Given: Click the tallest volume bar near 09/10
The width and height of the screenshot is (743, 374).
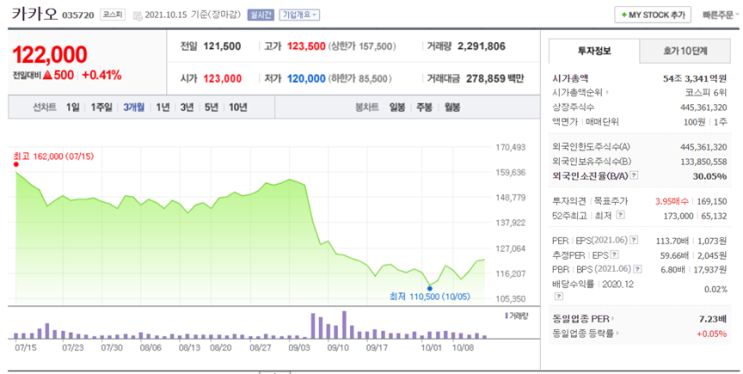Looking at the screenshot, I should 344,325.
